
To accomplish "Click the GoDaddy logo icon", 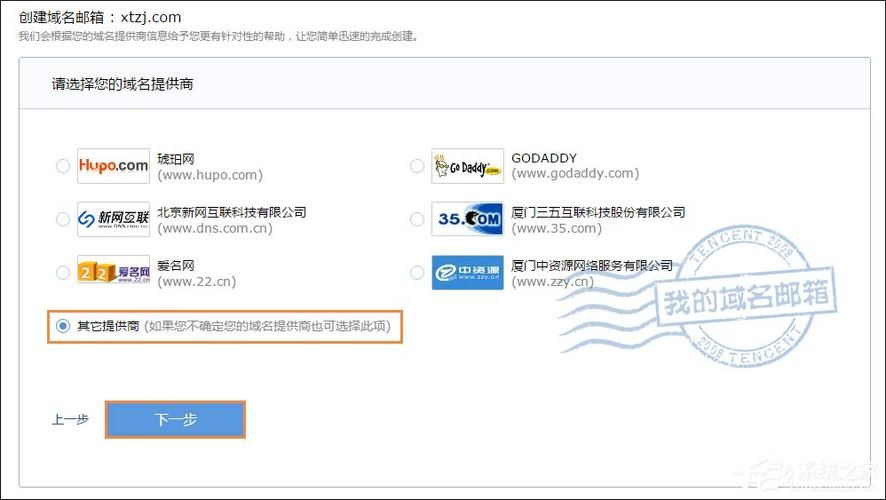I will tap(467, 166).
